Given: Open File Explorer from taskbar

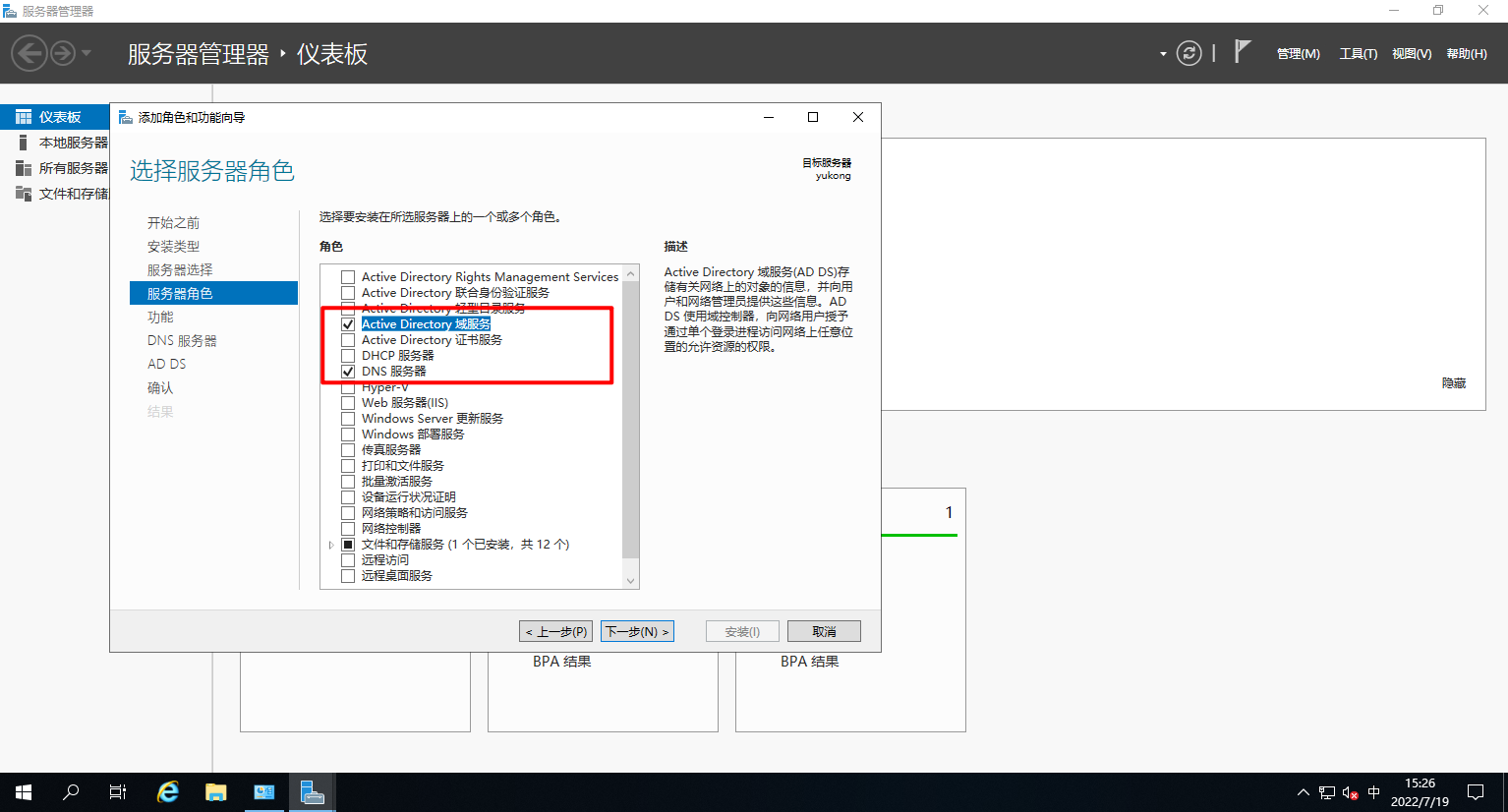Looking at the screenshot, I should tap(215, 791).
